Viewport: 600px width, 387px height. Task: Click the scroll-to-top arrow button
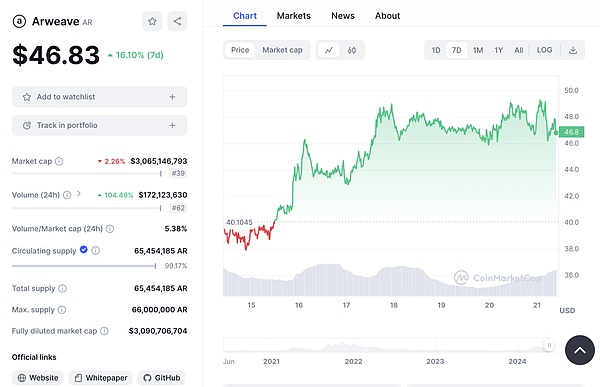[x=580, y=350]
